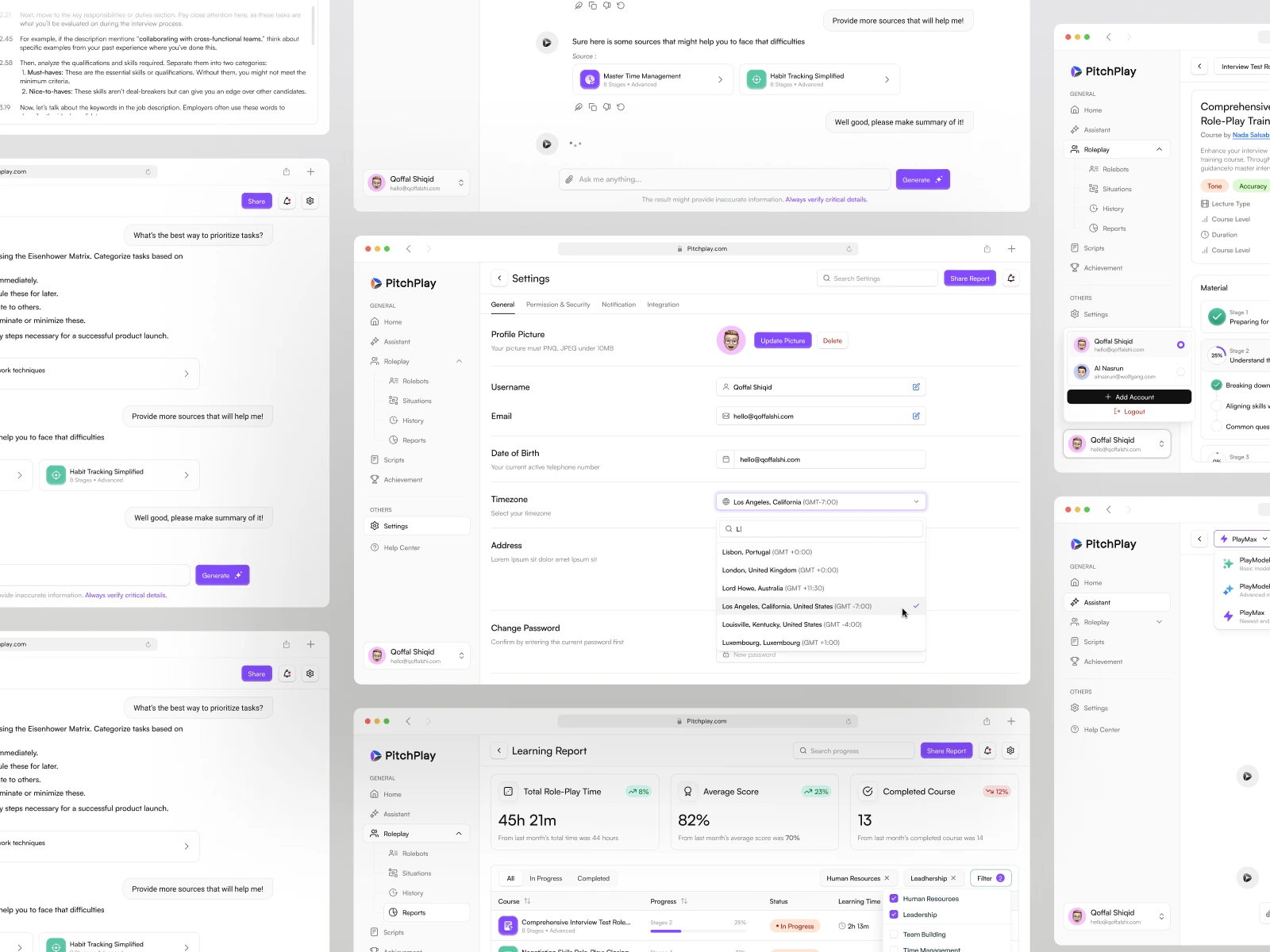Collapse Roleplay in the Learning Report sidebar
This screenshot has width=1270, height=952.
click(x=459, y=834)
